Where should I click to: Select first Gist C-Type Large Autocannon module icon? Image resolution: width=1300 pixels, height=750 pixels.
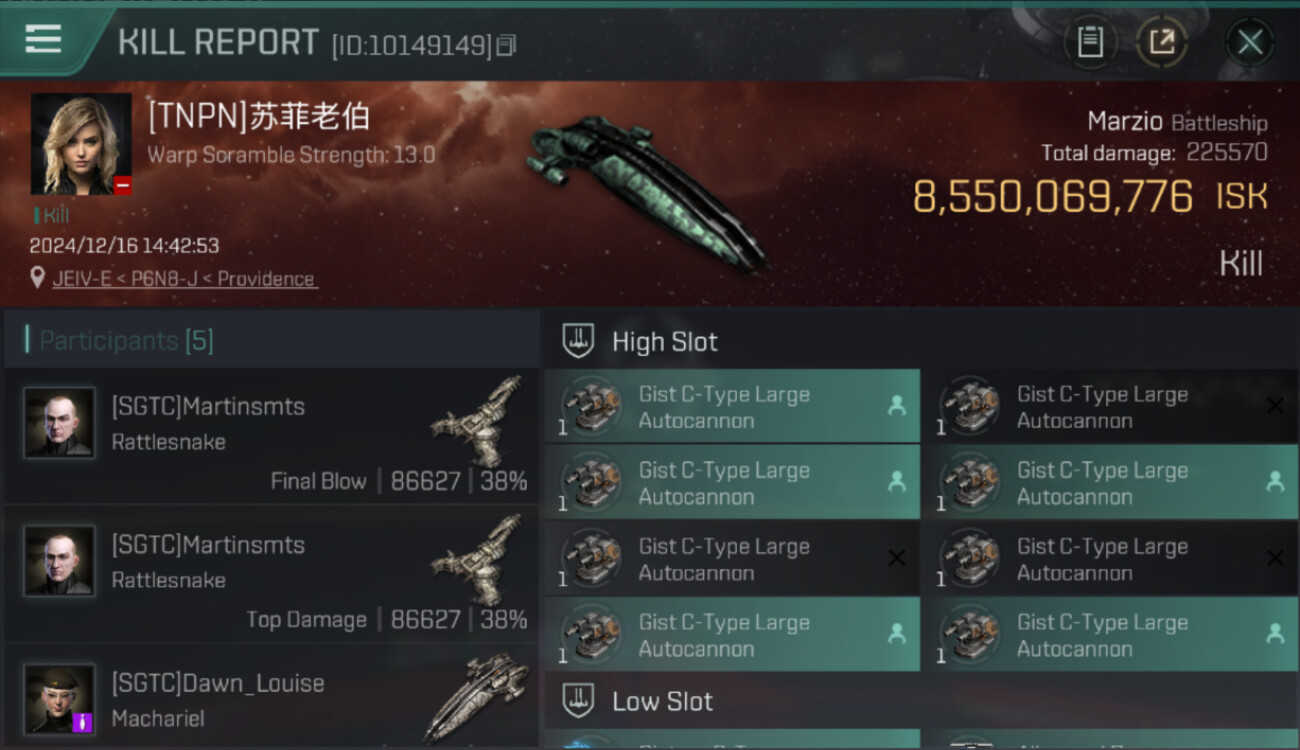(590, 406)
